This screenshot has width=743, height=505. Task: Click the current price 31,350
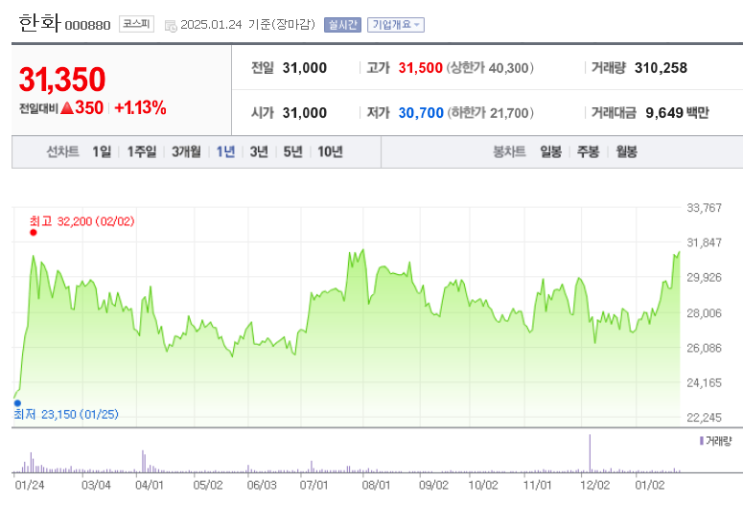[x=62, y=79]
